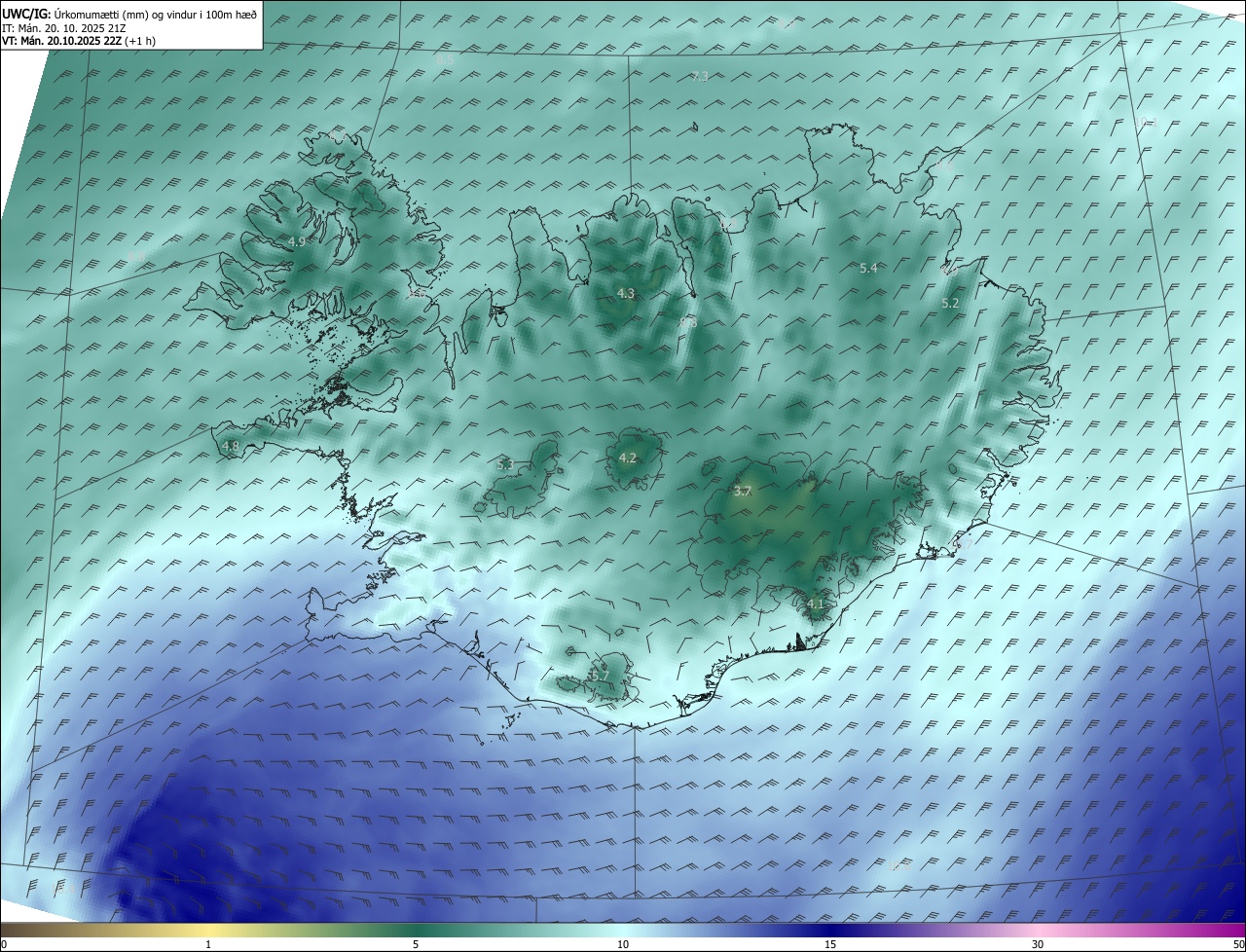Image resolution: width=1246 pixels, height=952 pixels.
Task: Click the 5 tick label on the colour scale
Action: (416, 944)
